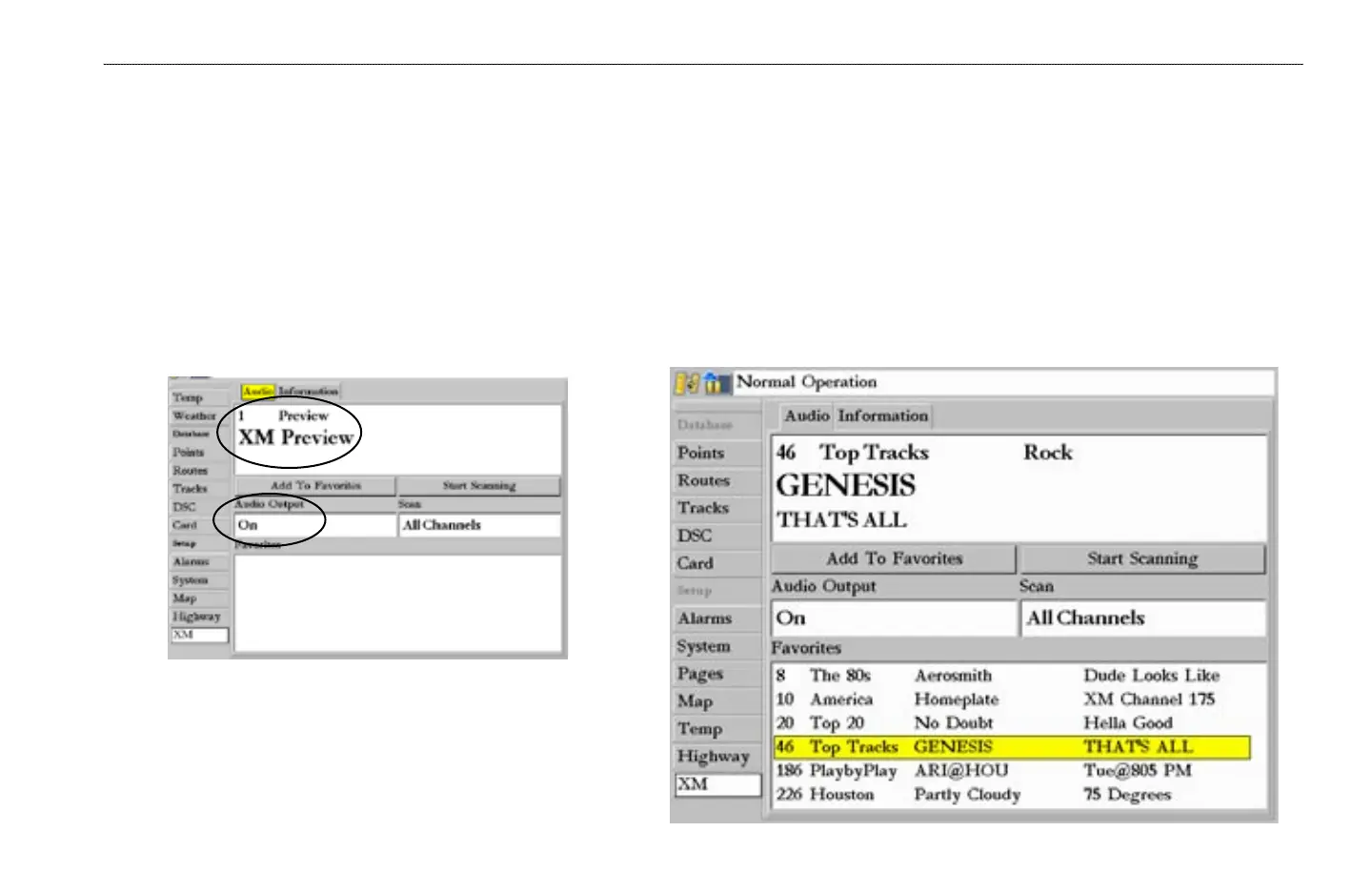Open the Routes tab in the large screen
Image resolution: width=1372 pixels, height=892 pixels.
(x=718, y=481)
